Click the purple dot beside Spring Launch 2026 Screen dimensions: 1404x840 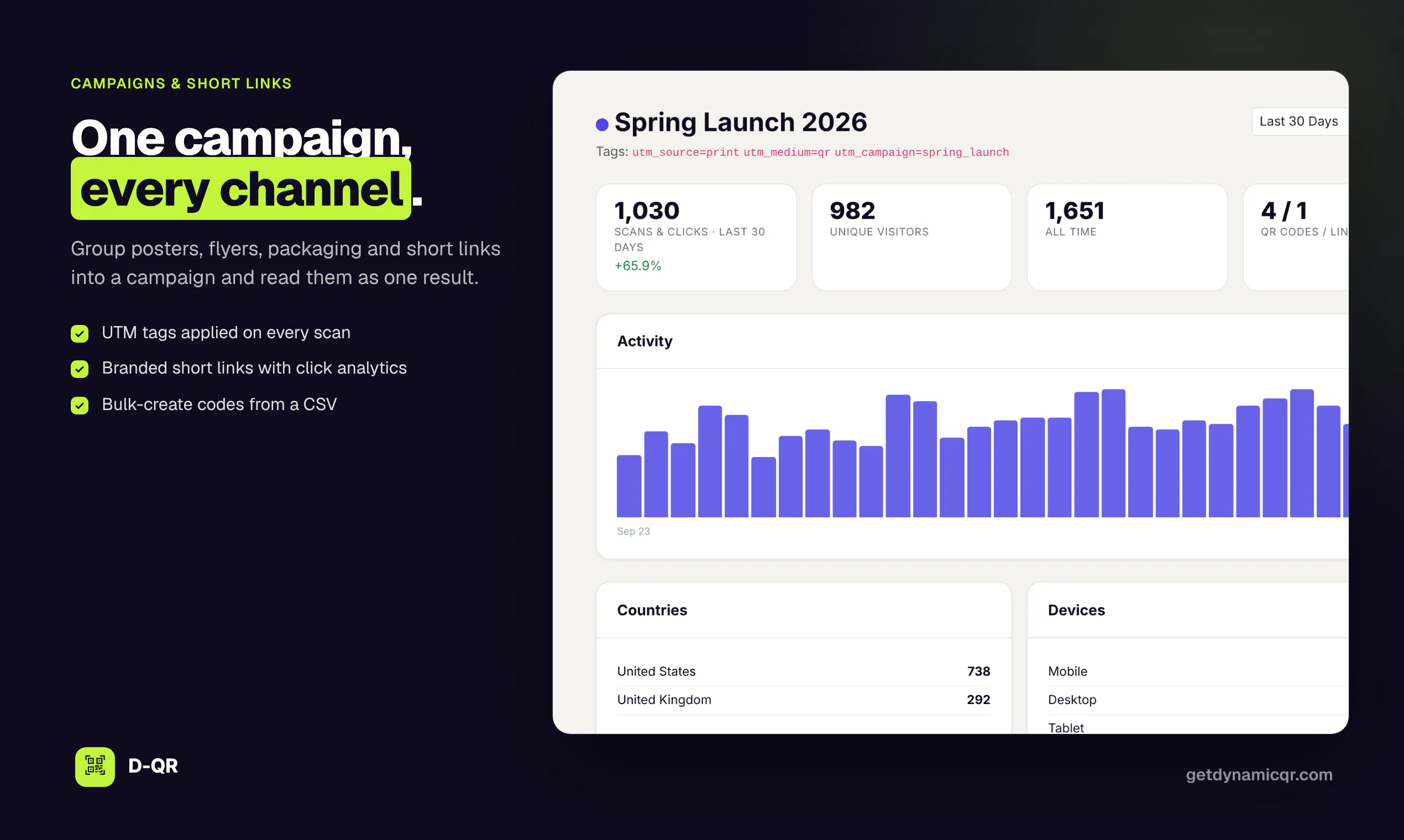click(x=602, y=124)
